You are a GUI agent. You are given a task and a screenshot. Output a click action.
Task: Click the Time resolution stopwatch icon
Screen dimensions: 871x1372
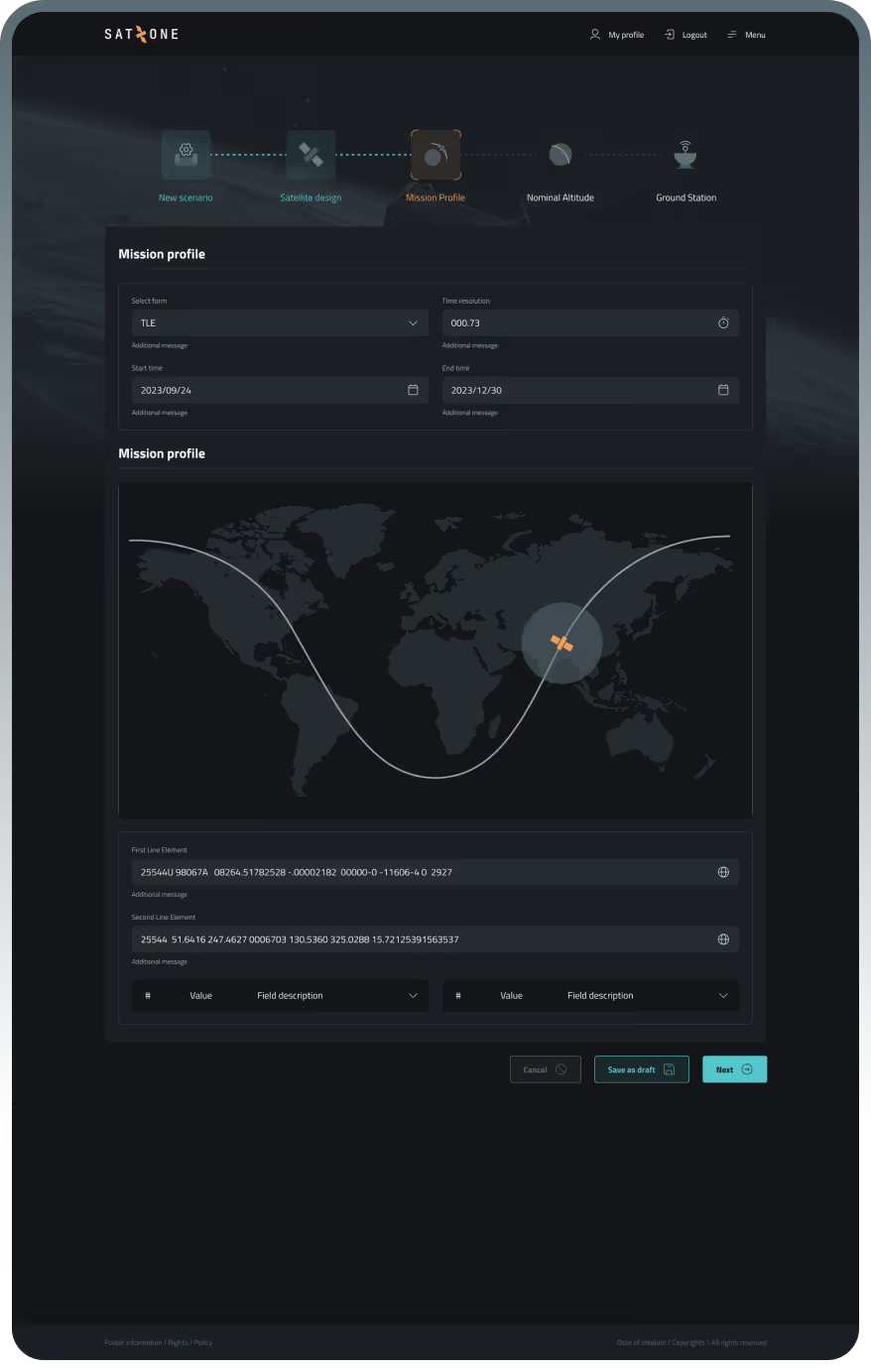coord(723,323)
